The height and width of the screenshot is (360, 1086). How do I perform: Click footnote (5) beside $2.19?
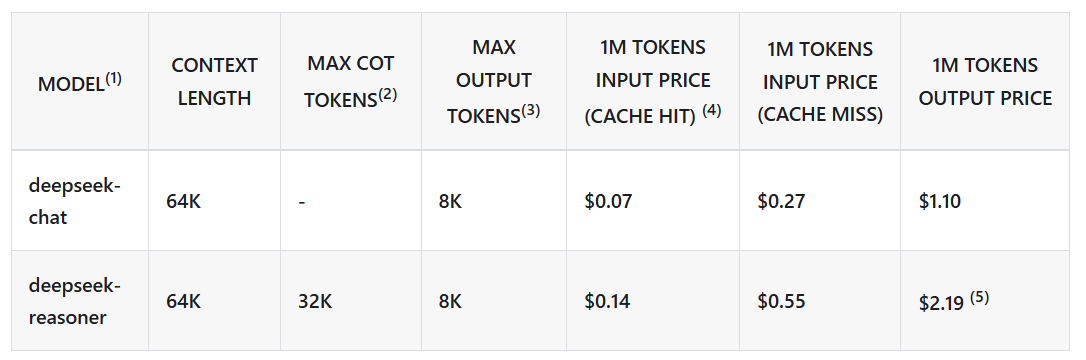pyautogui.click(x=979, y=298)
